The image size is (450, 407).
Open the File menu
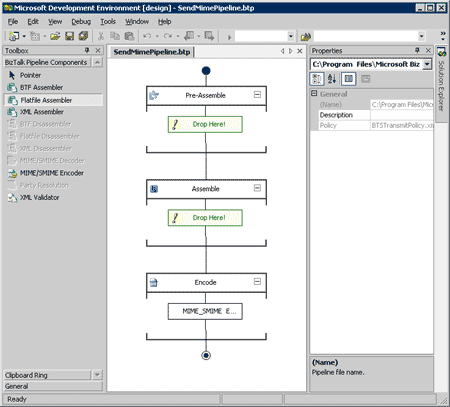[13, 22]
